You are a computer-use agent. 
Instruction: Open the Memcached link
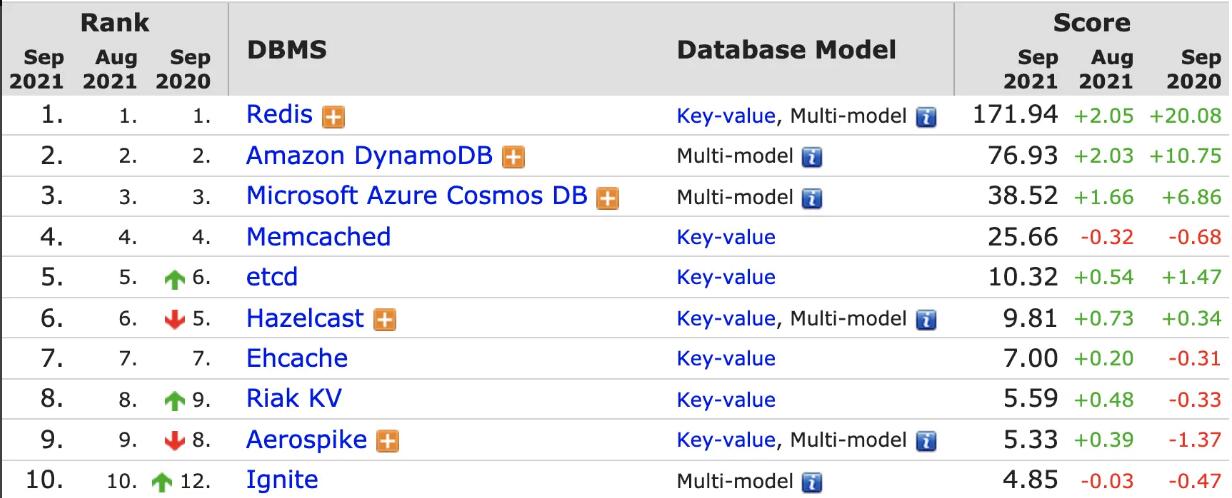[x=318, y=237]
